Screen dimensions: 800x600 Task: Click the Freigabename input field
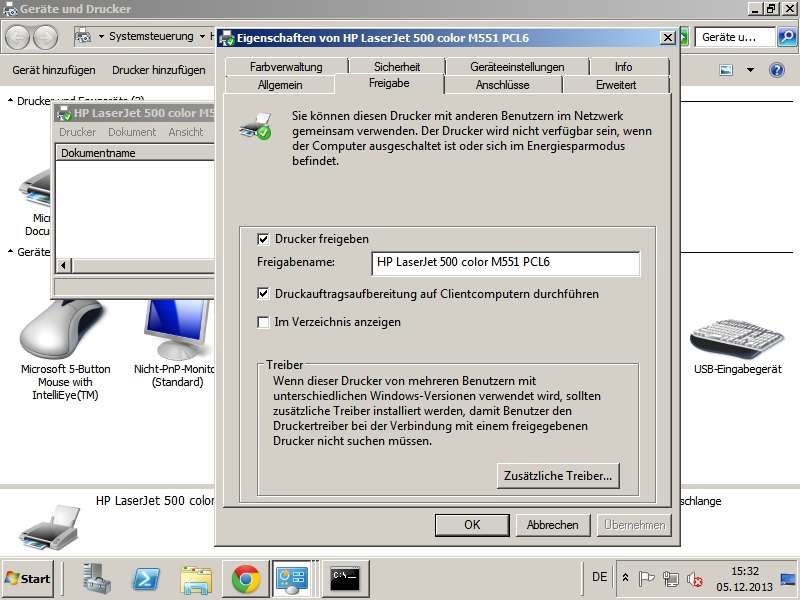click(x=505, y=263)
